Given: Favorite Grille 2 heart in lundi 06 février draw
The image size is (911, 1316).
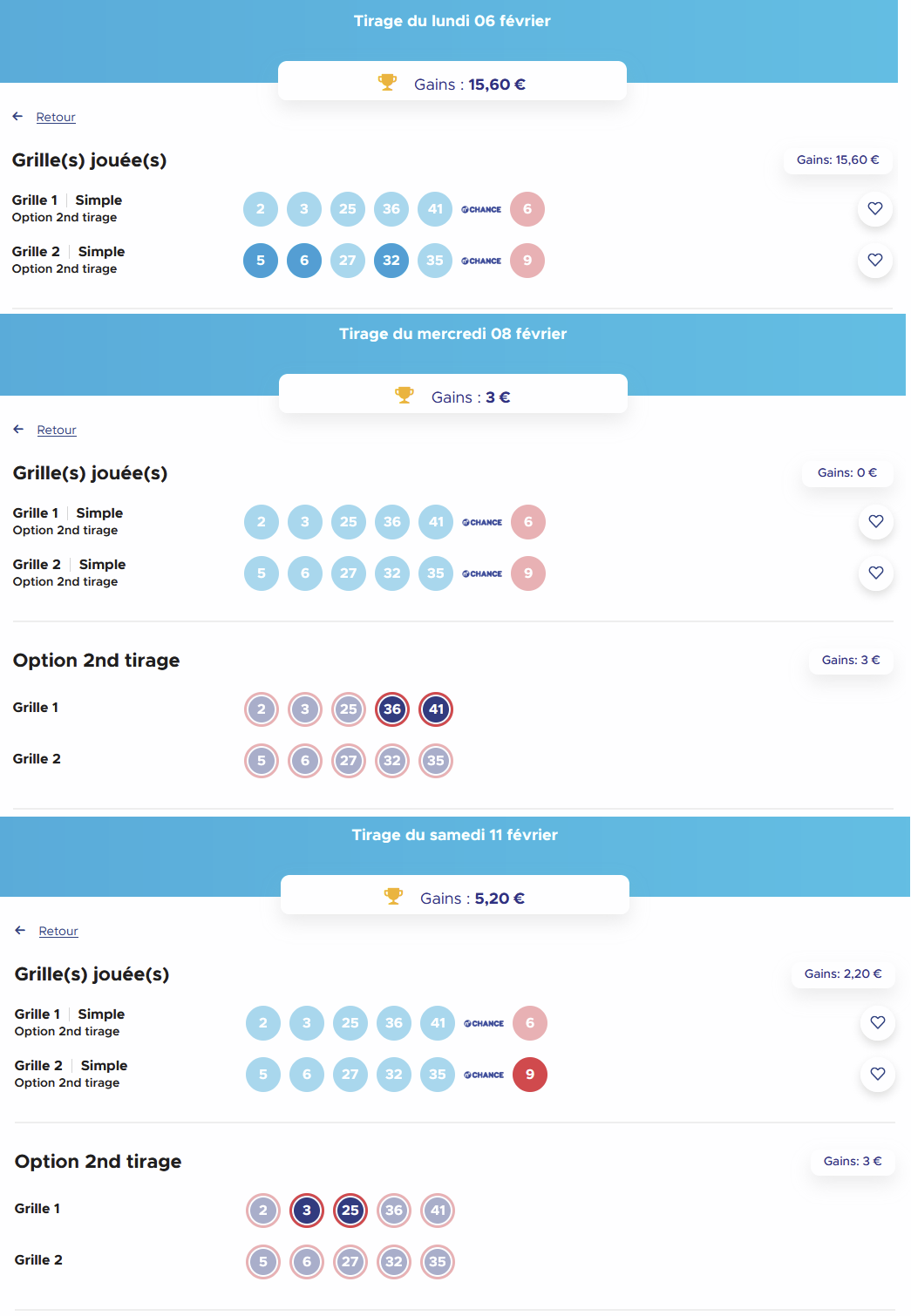Looking at the screenshot, I should (875, 260).
